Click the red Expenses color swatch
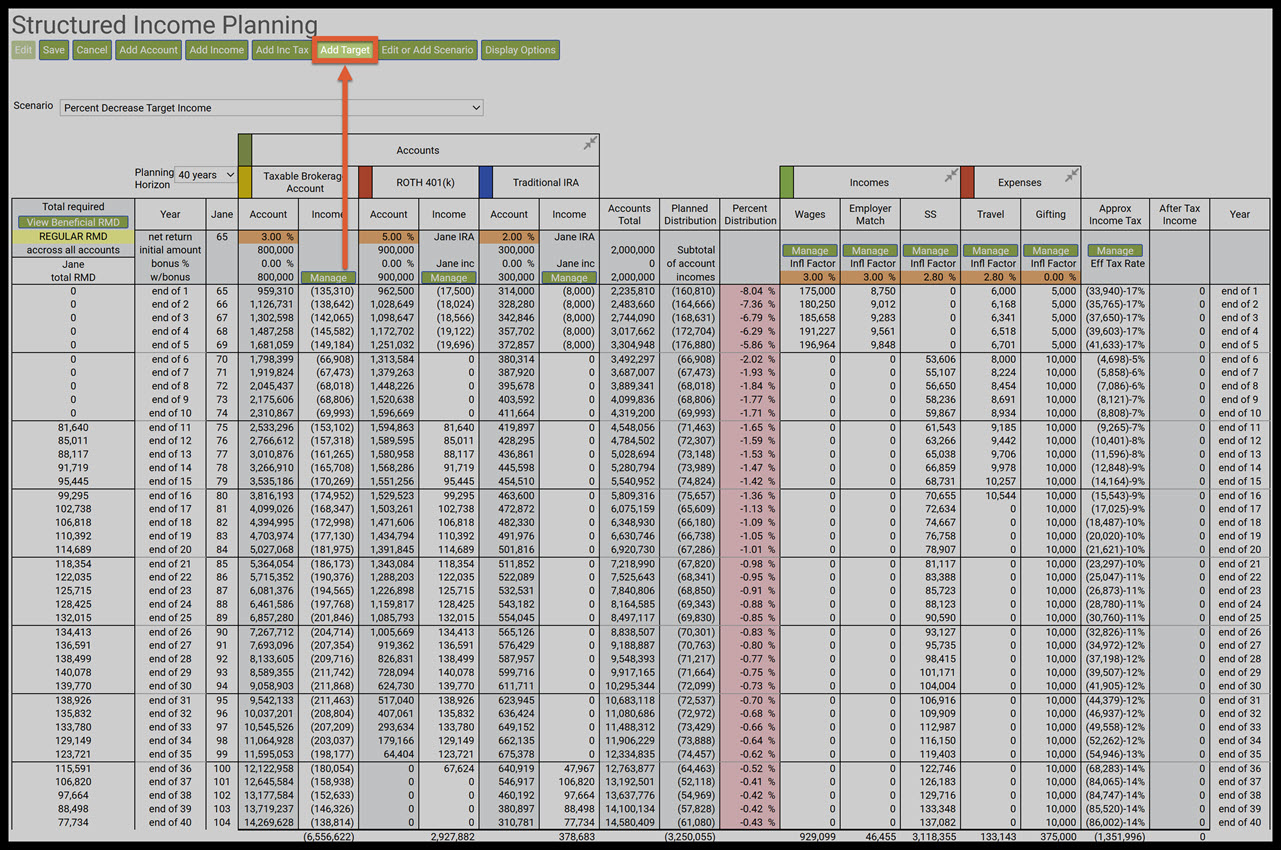The width and height of the screenshot is (1281, 850). (967, 182)
